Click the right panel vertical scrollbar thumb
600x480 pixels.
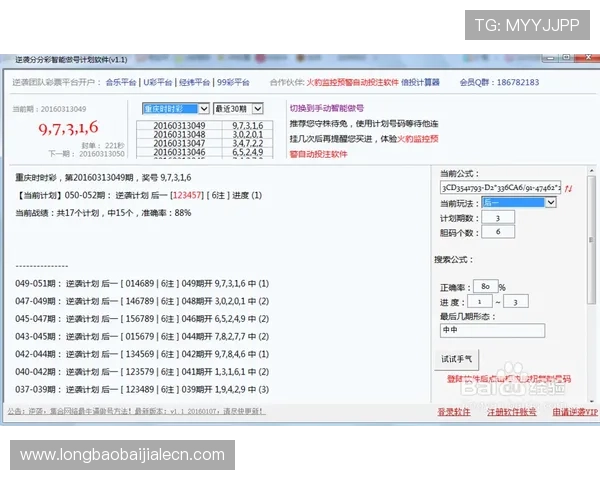pos(591,240)
